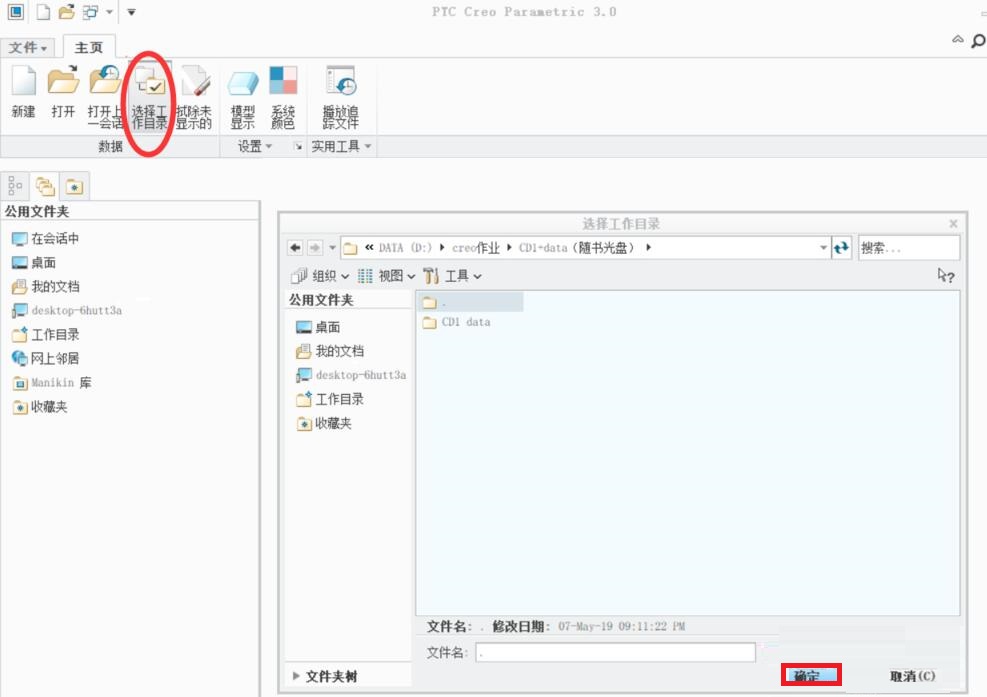987x697 pixels.
Task: Click the 文件名 input field
Action: coord(615,653)
